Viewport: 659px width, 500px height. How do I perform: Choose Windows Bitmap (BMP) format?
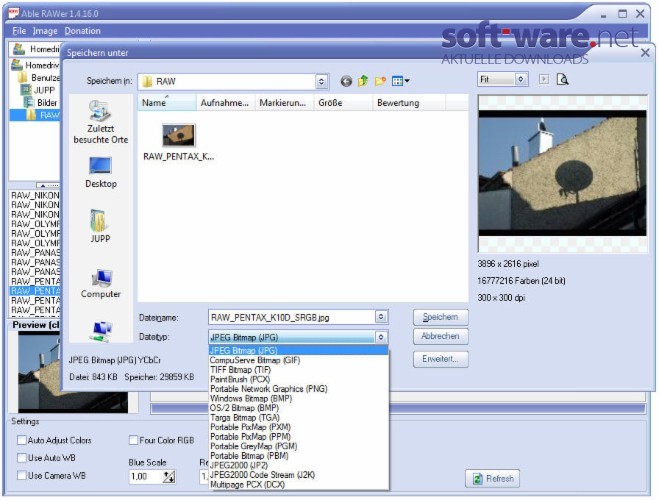click(298, 398)
